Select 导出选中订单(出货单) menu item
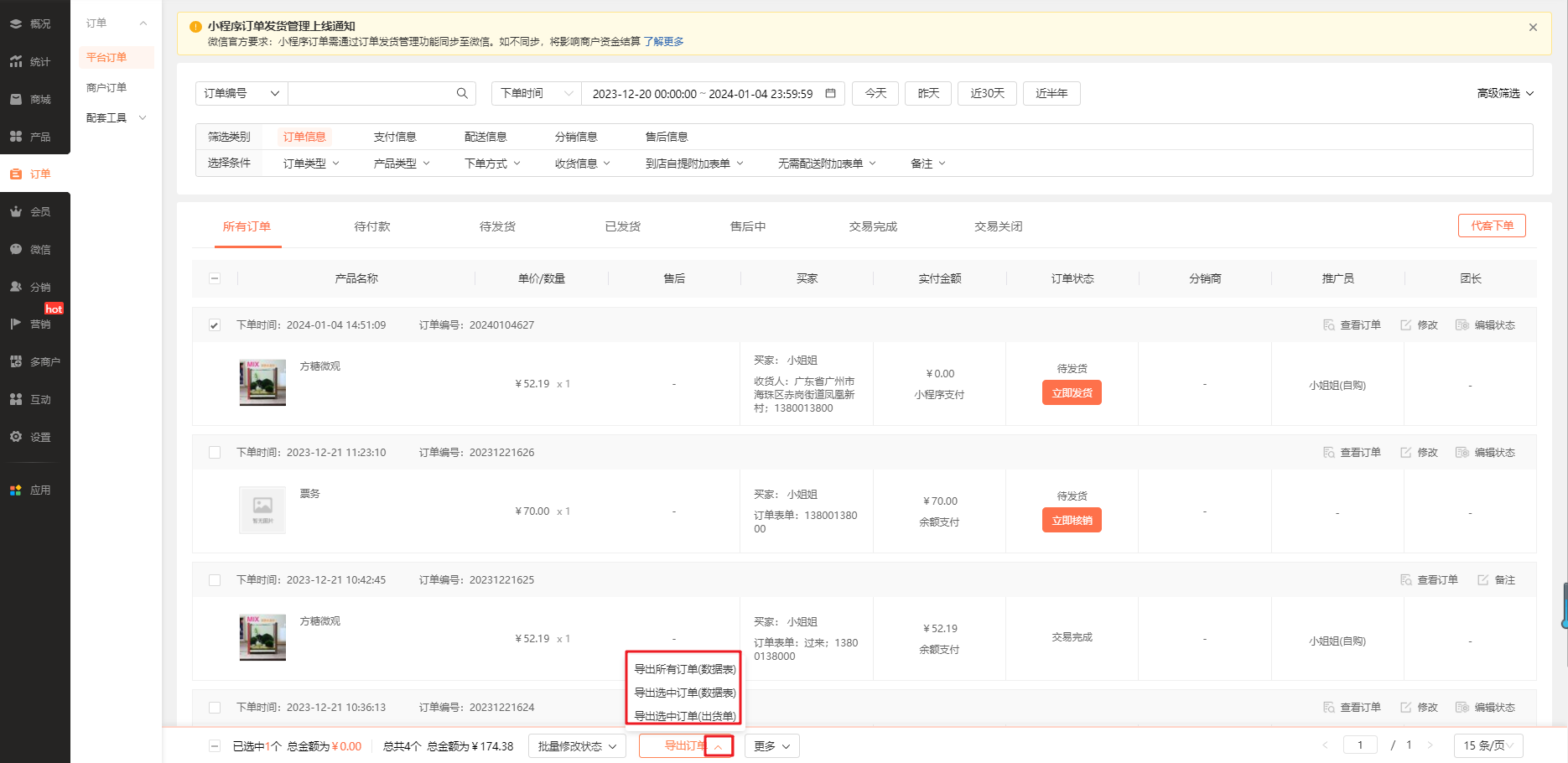 684,716
